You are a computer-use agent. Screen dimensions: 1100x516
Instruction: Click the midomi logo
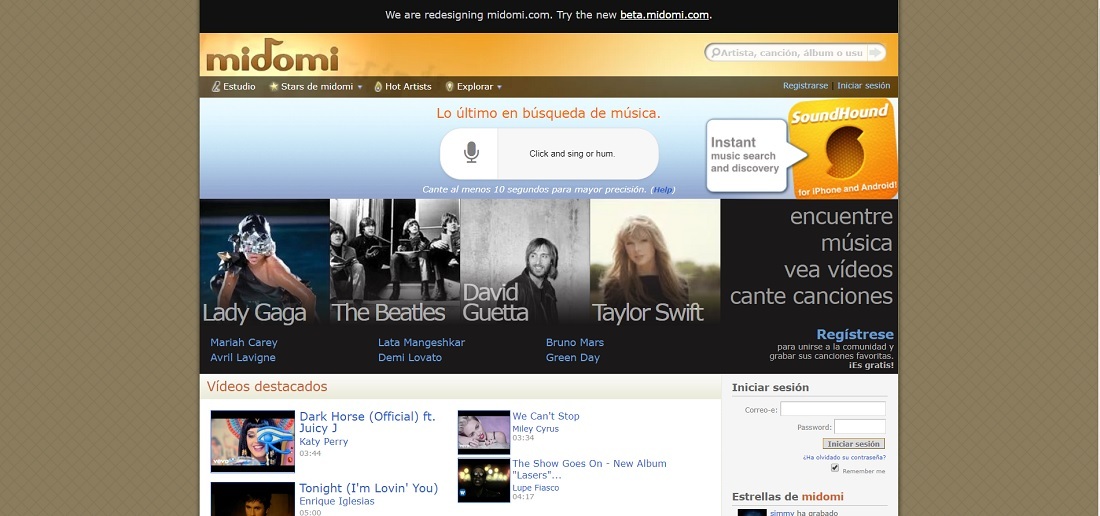pos(272,55)
